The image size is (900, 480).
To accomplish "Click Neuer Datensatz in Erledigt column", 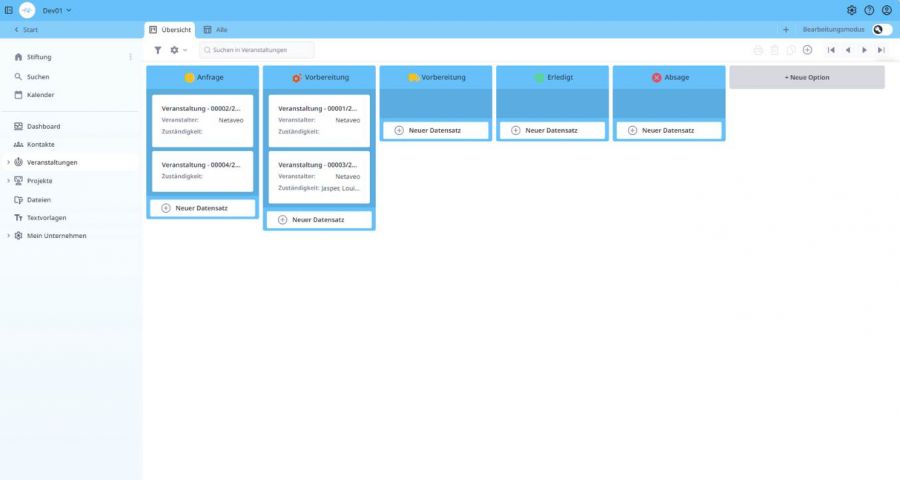I will [552, 130].
